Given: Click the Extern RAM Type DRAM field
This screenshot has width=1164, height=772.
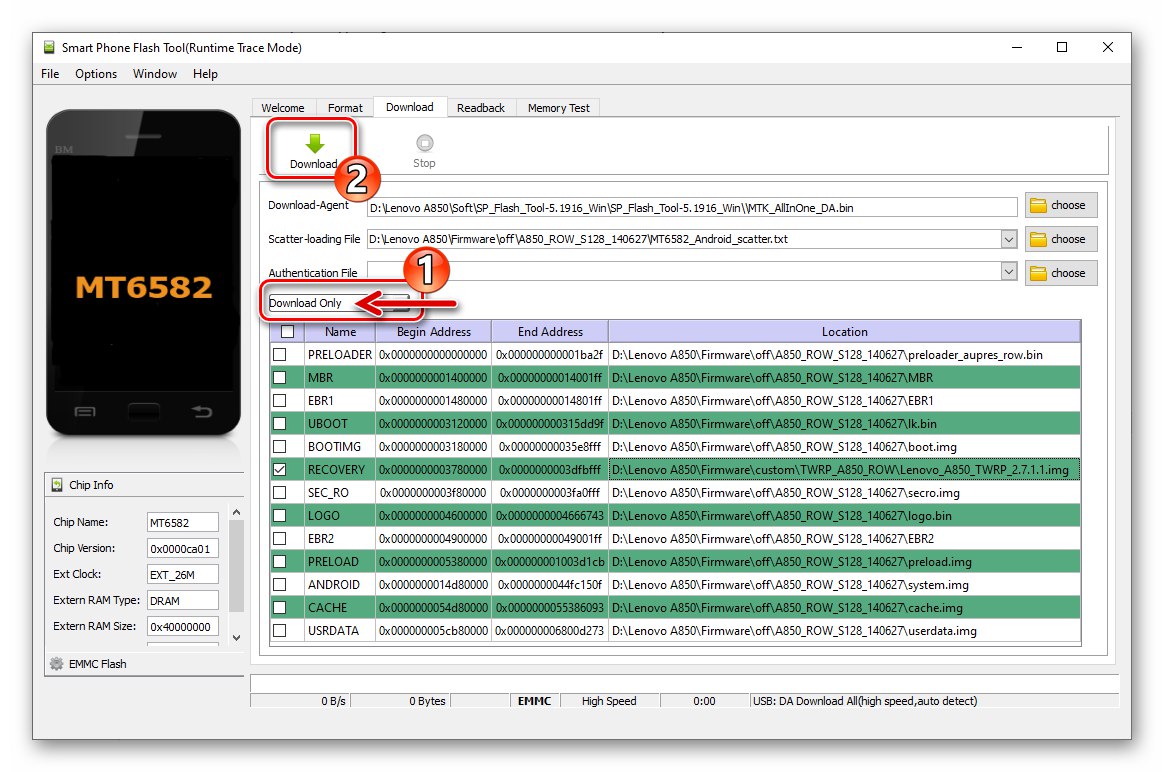Looking at the screenshot, I should (x=183, y=601).
